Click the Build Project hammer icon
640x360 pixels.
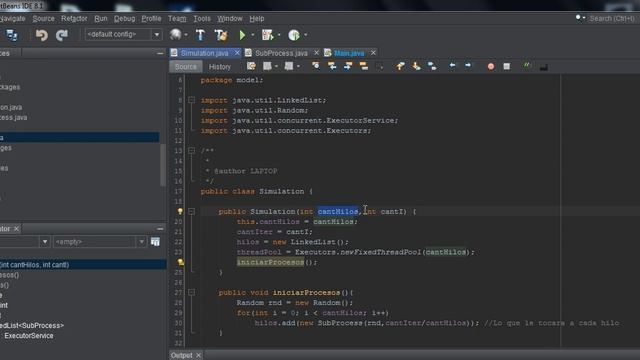point(200,35)
